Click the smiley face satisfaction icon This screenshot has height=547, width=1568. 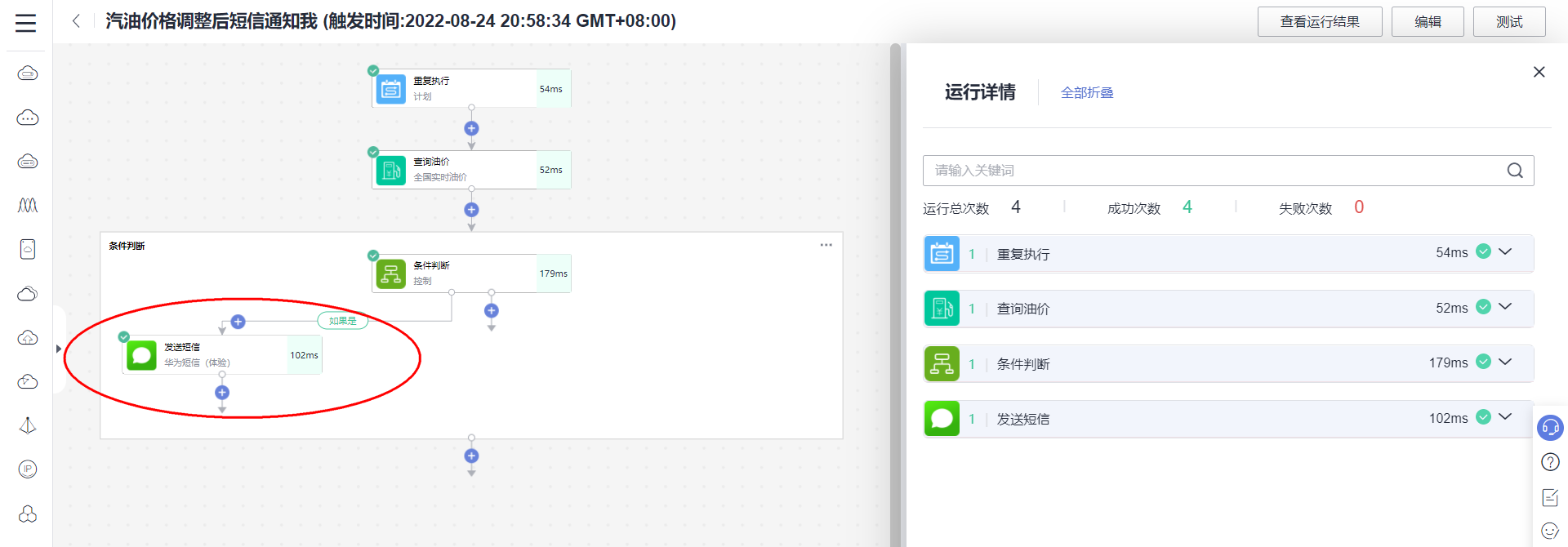click(x=1550, y=531)
